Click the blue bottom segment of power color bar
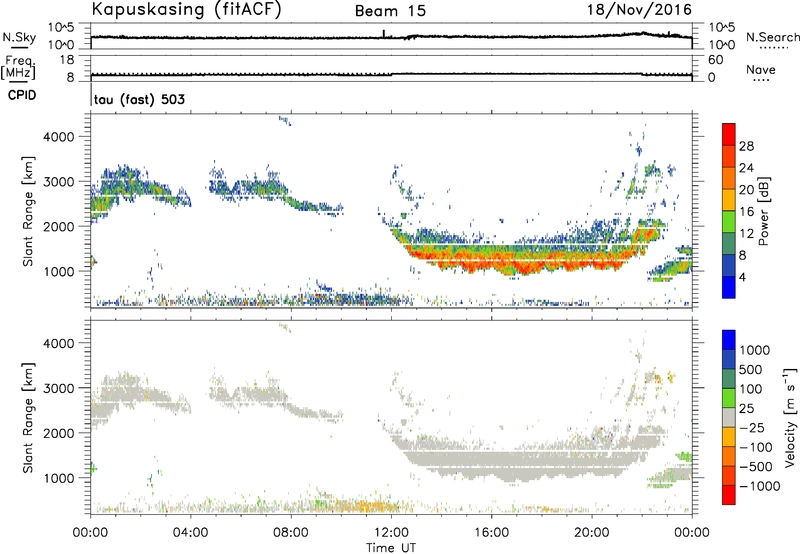 tap(729, 287)
